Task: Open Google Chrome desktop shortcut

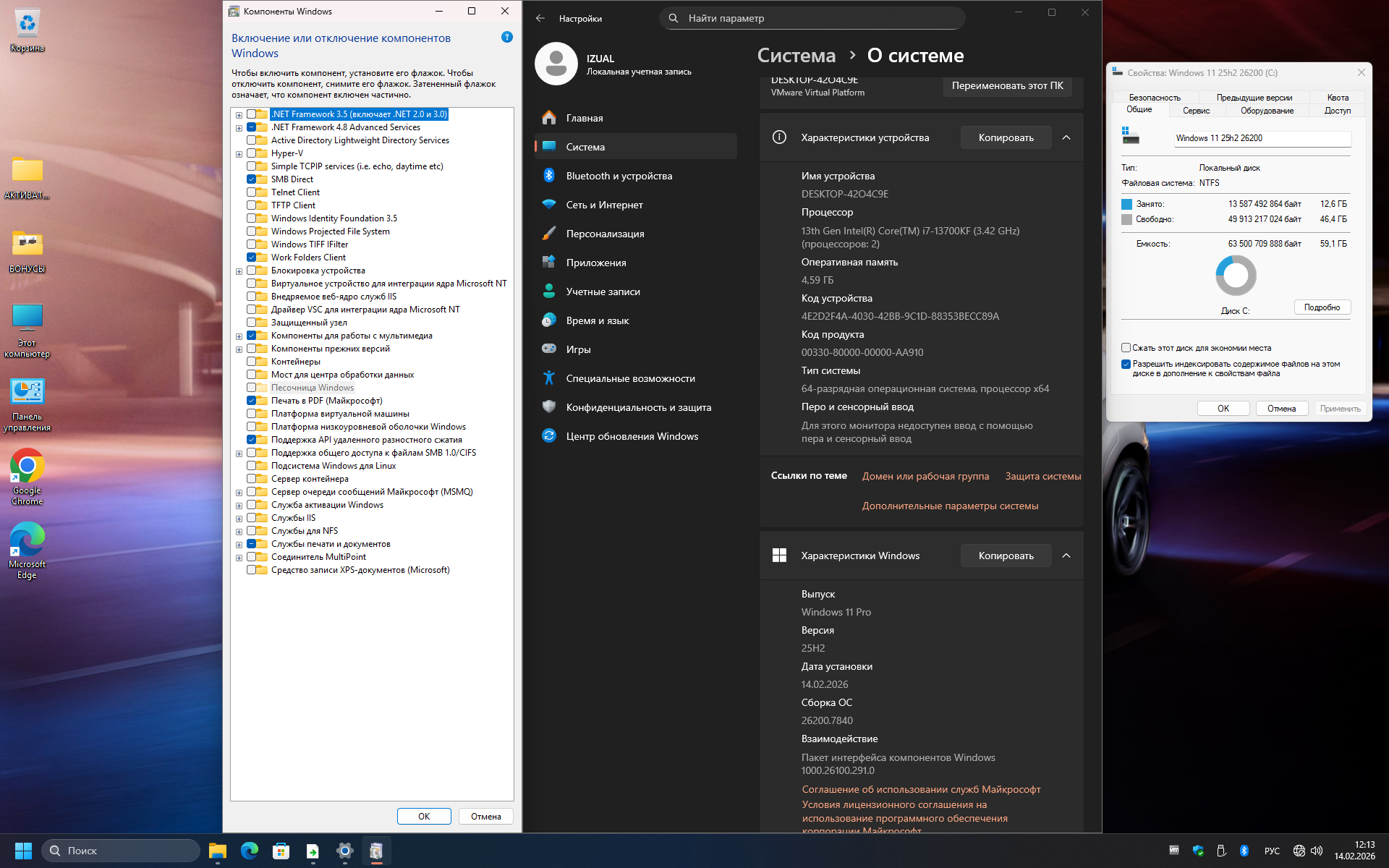Action: tap(27, 467)
